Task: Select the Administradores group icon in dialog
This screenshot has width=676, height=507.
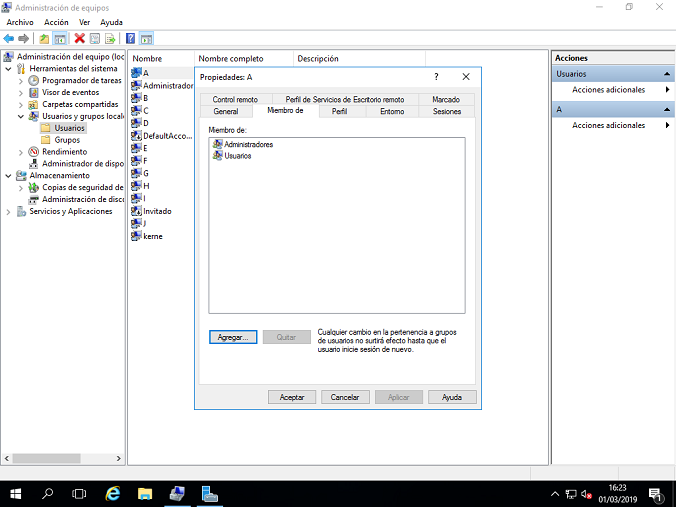Action: pos(218,144)
